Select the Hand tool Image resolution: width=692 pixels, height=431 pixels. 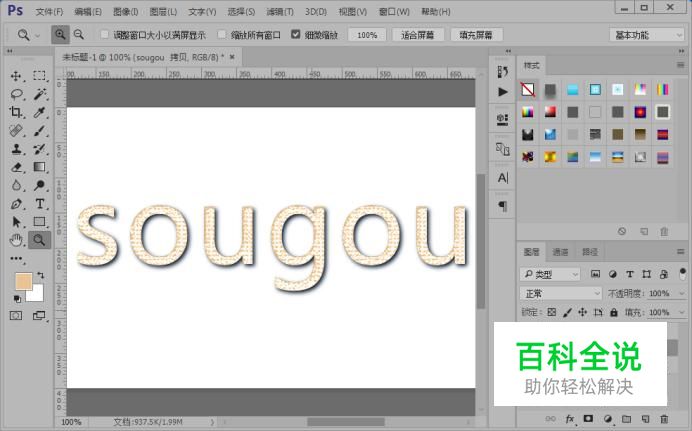tap(16, 240)
